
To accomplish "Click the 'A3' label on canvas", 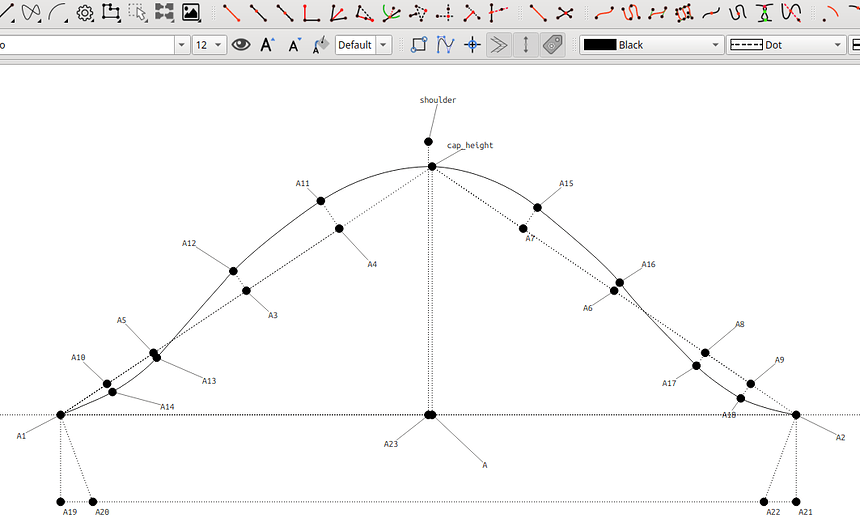I will [x=273, y=315].
